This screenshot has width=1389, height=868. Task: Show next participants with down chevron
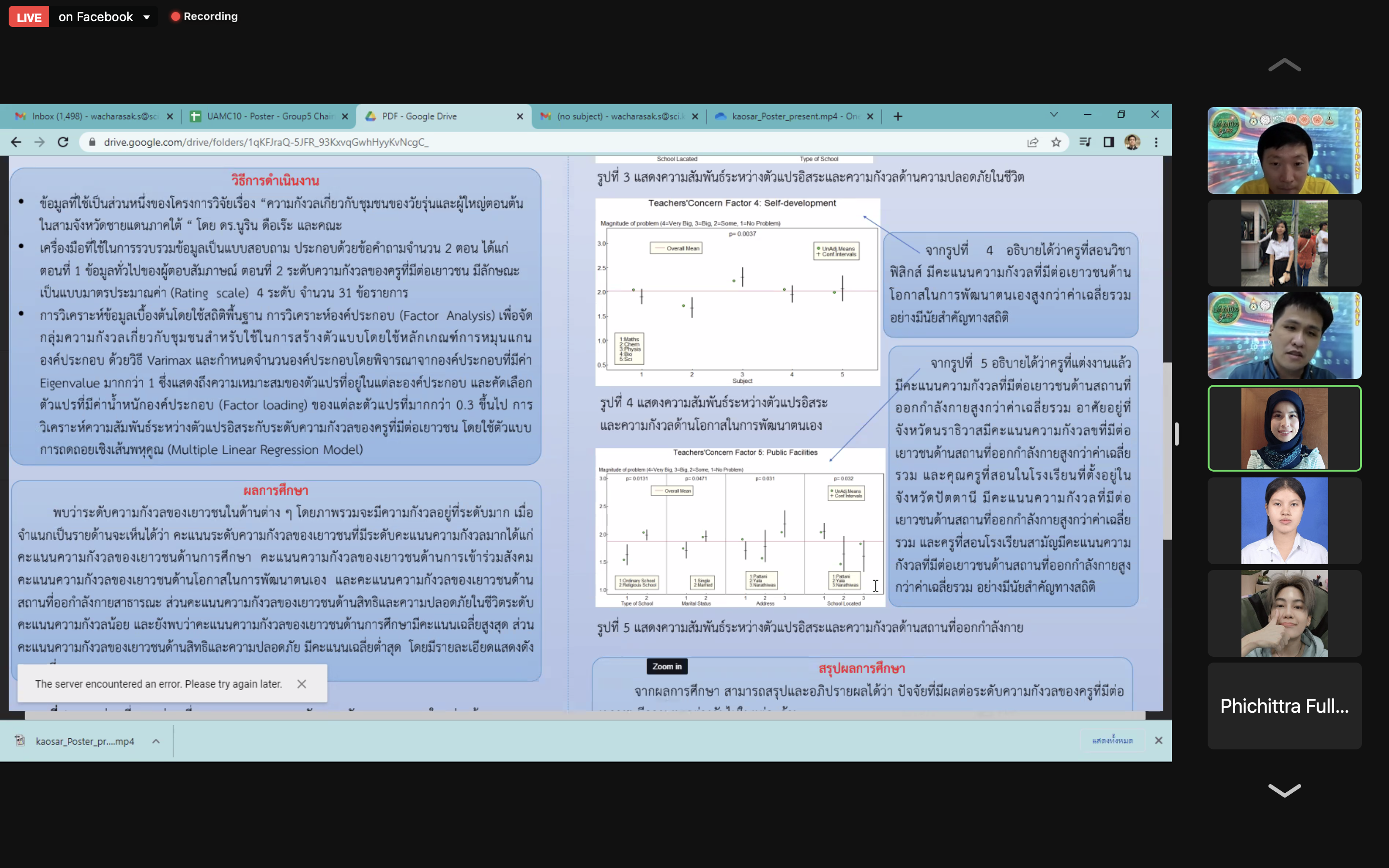pos(1284,790)
